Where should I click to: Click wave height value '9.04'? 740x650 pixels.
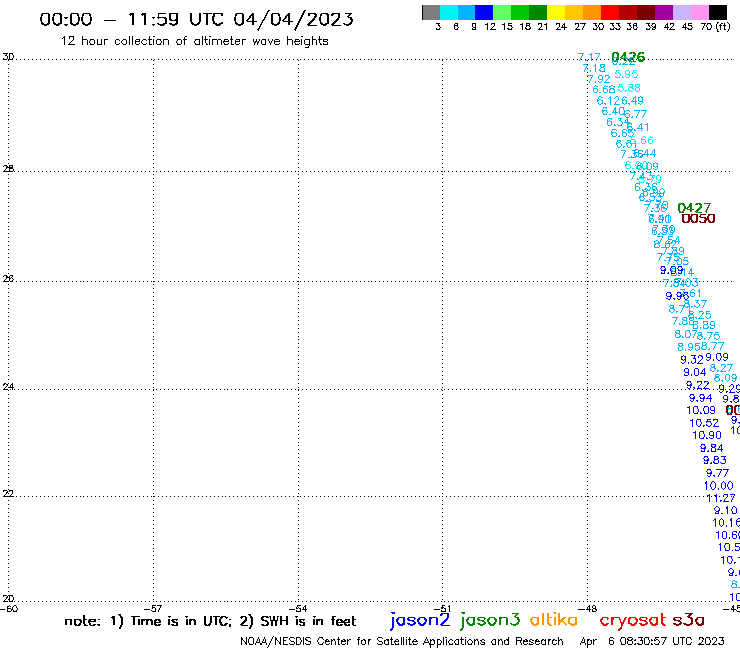pyautogui.click(x=695, y=372)
